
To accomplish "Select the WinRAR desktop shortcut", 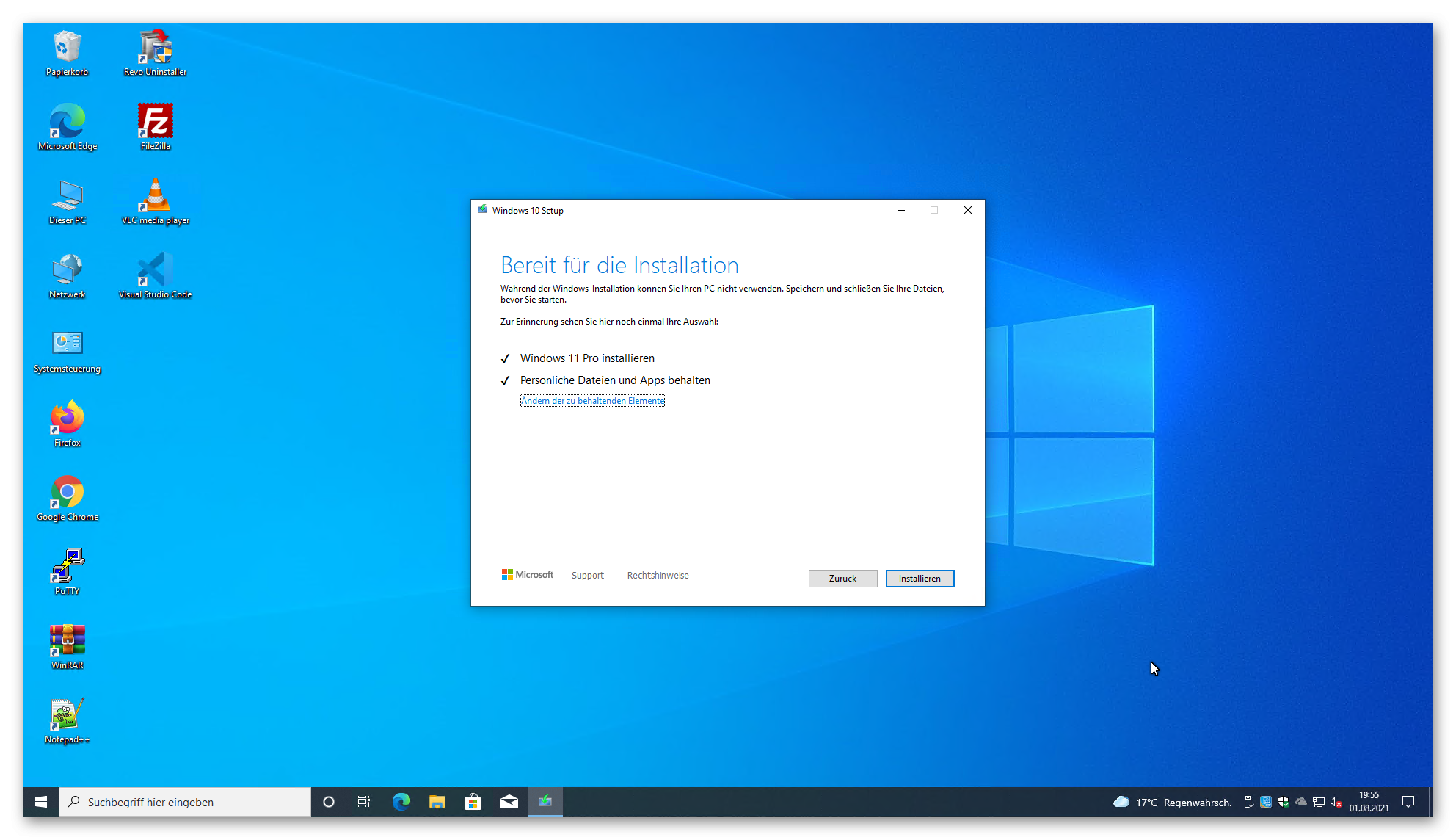I will pos(67,646).
